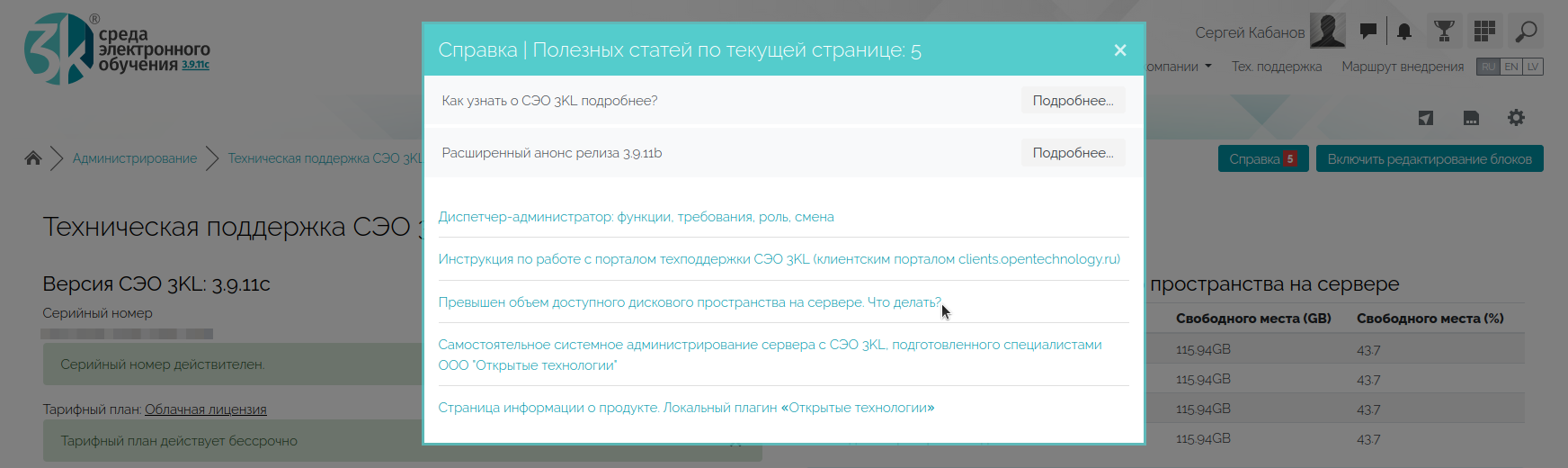Open Тех. поддержка menu item

pos(1276,67)
